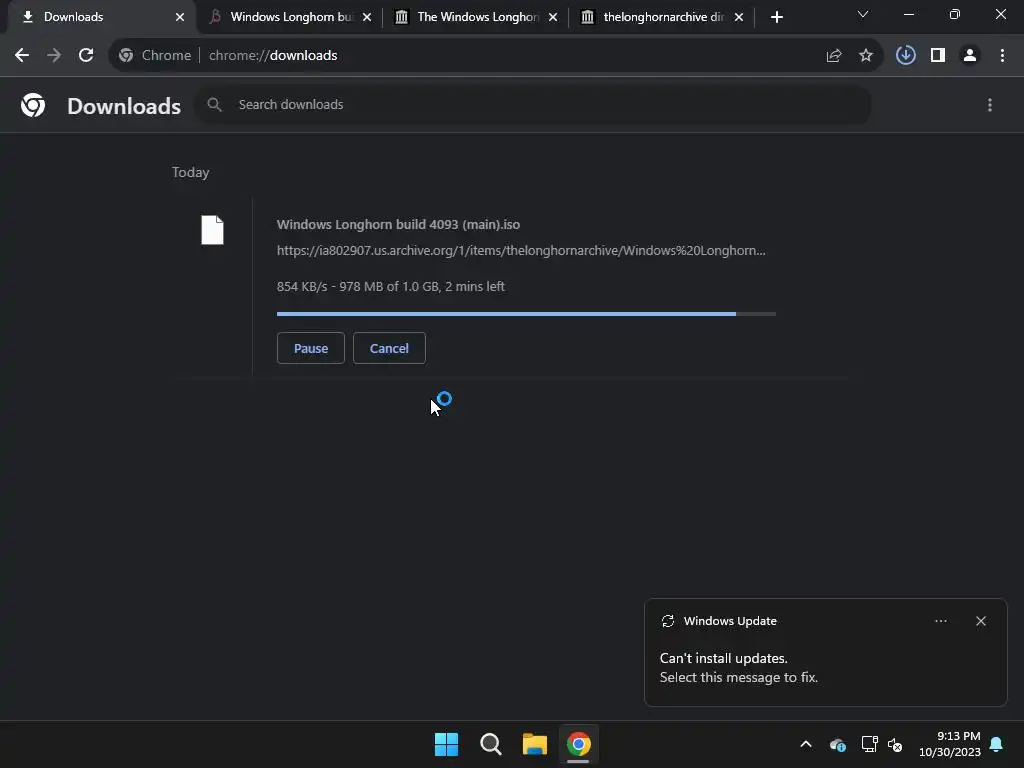The height and width of the screenshot is (768, 1024).
Task: Pause the Longhorn ISO download
Action: click(x=311, y=348)
